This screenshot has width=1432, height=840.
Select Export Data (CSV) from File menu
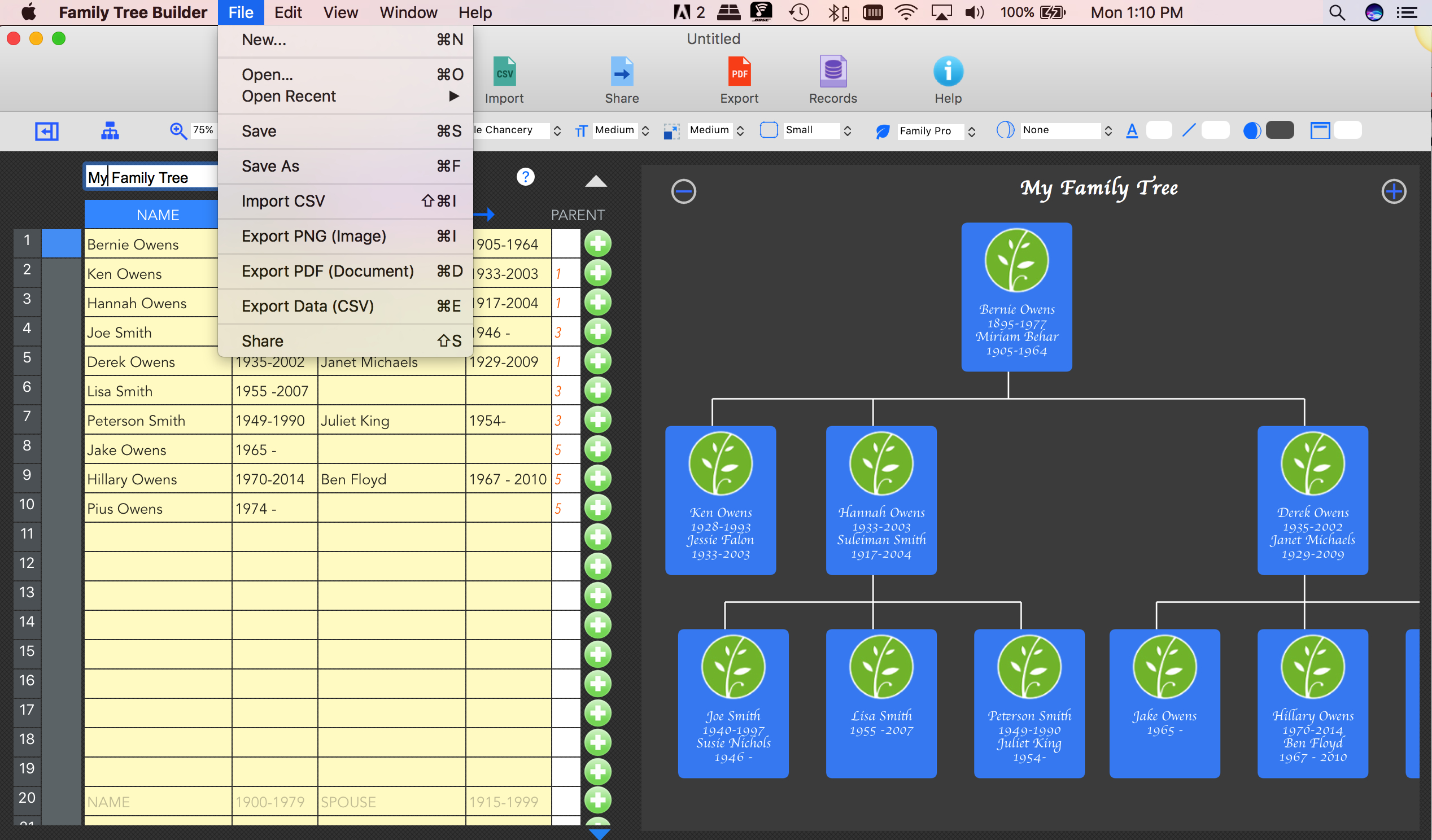tap(307, 305)
